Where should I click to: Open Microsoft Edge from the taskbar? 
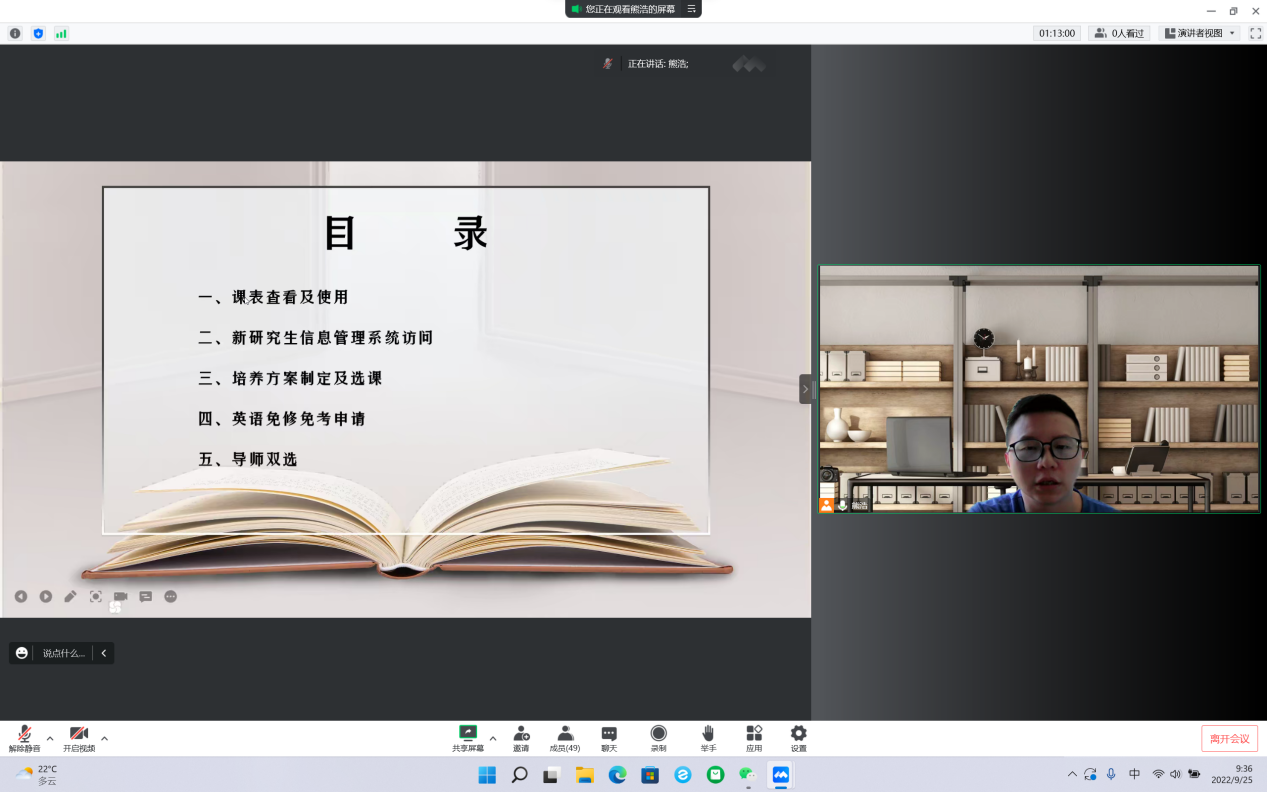[617, 774]
